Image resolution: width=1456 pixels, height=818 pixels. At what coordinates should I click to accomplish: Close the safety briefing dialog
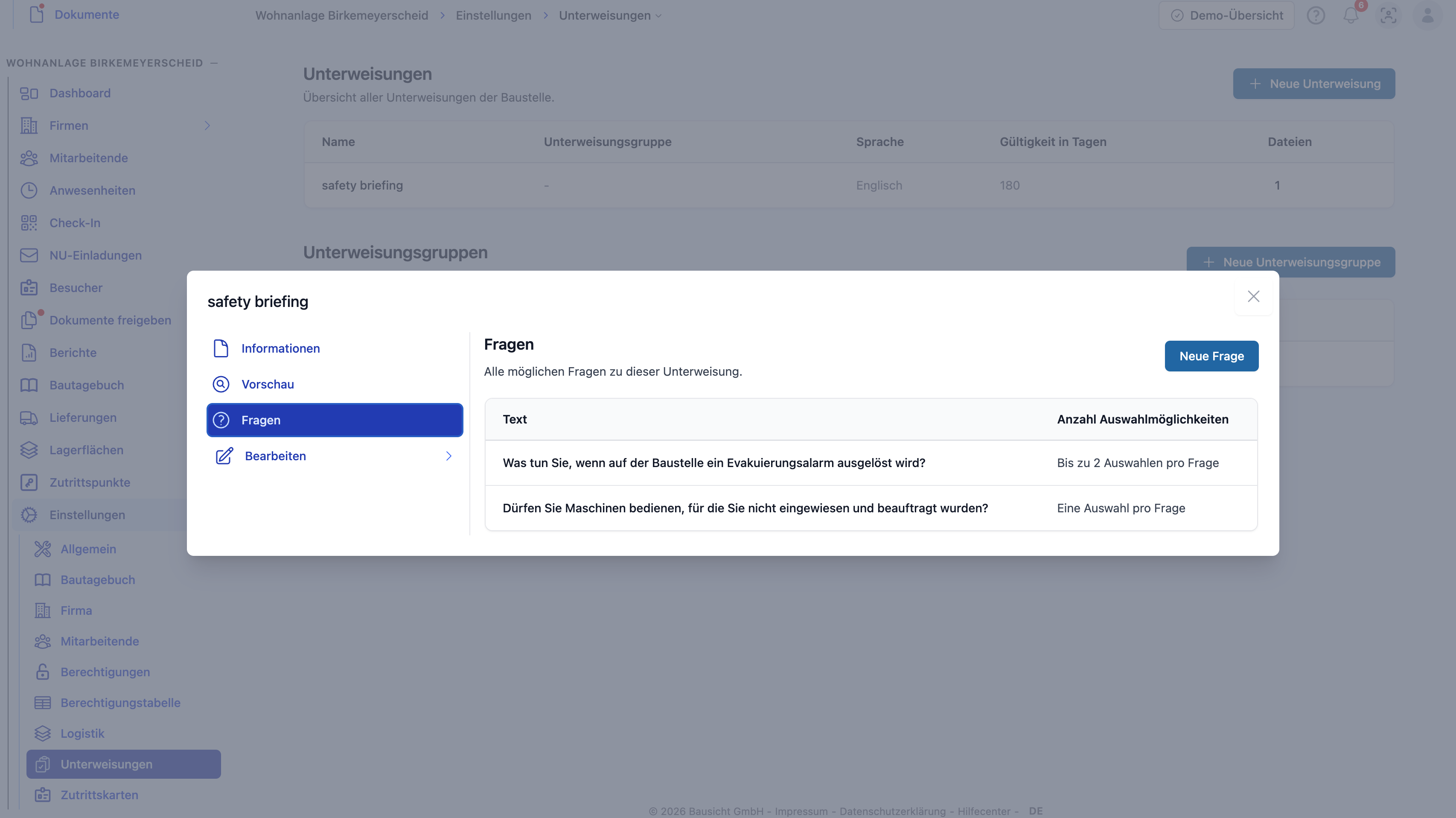point(1253,296)
